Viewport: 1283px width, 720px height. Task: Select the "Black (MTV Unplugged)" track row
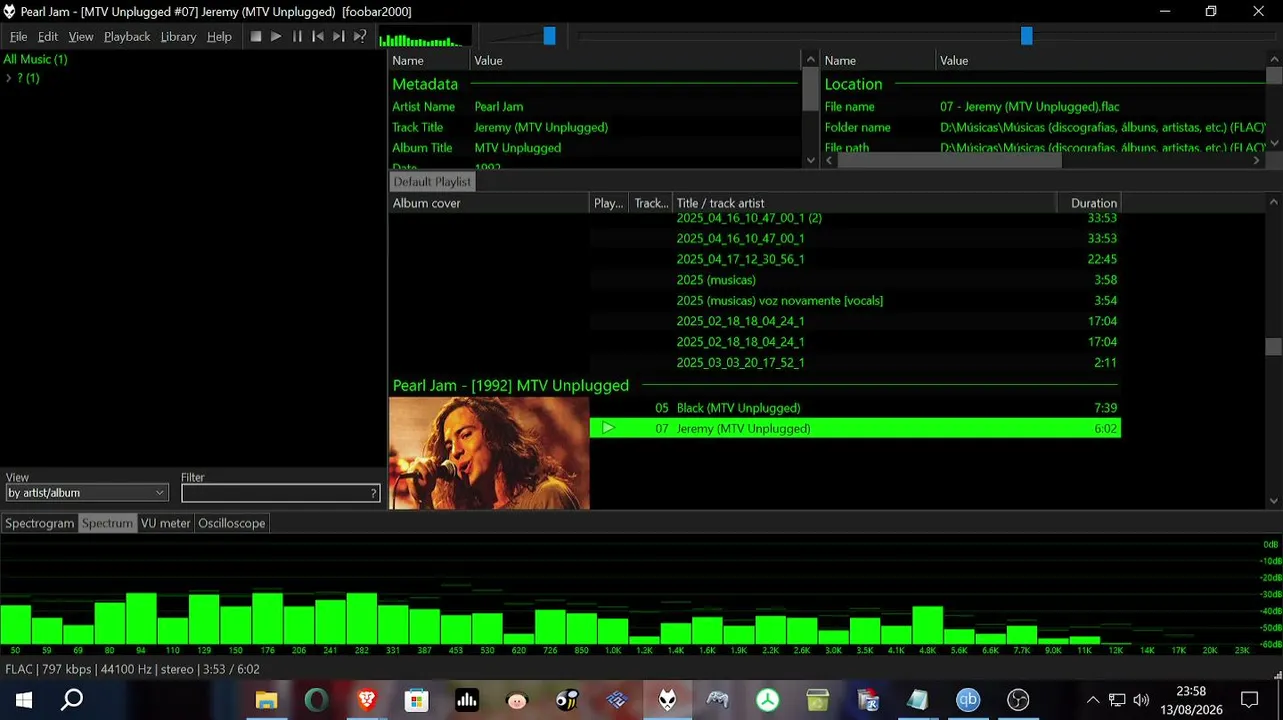coord(855,408)
